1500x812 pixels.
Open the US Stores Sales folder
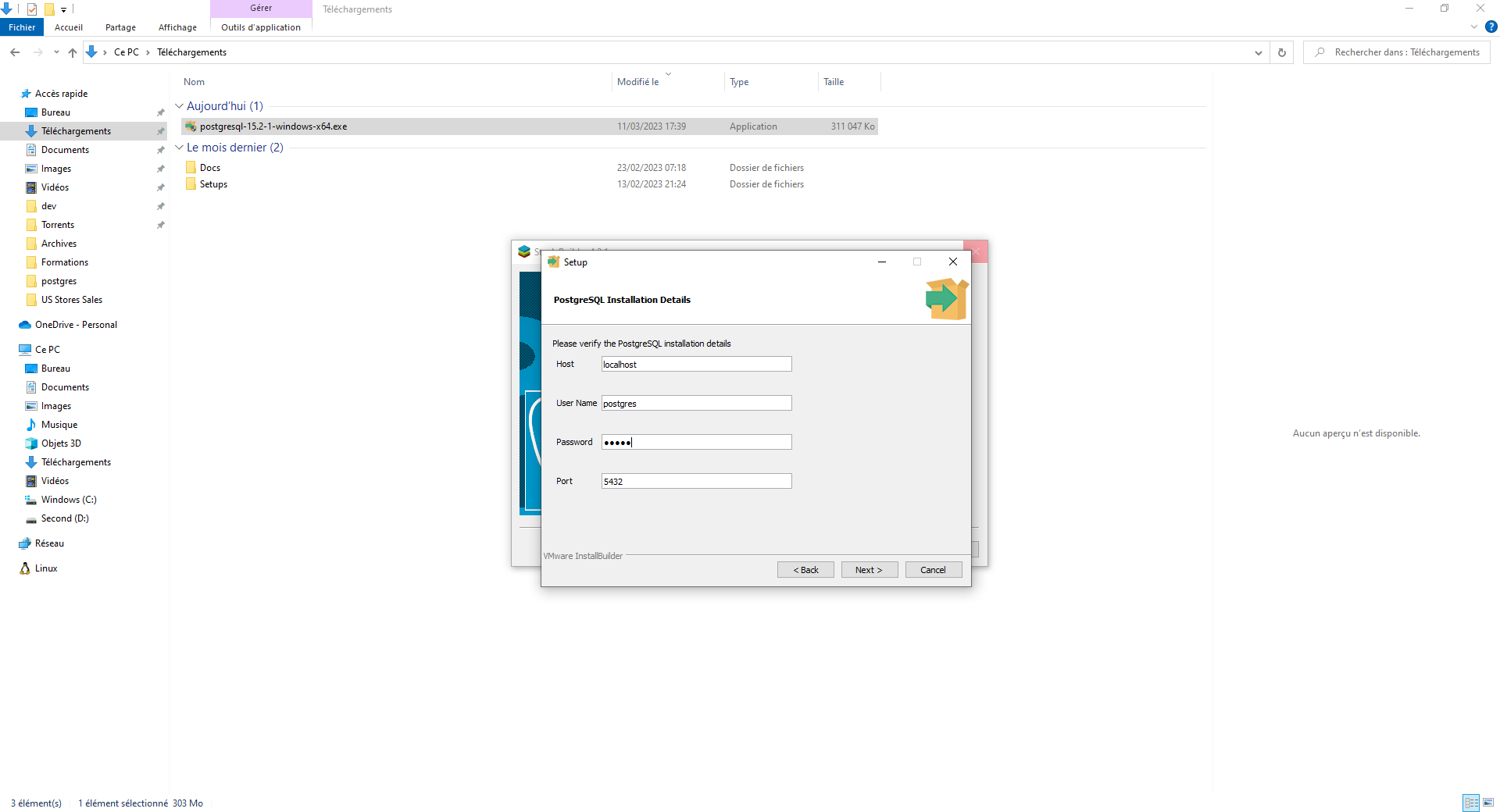click(x=71, y=300)
